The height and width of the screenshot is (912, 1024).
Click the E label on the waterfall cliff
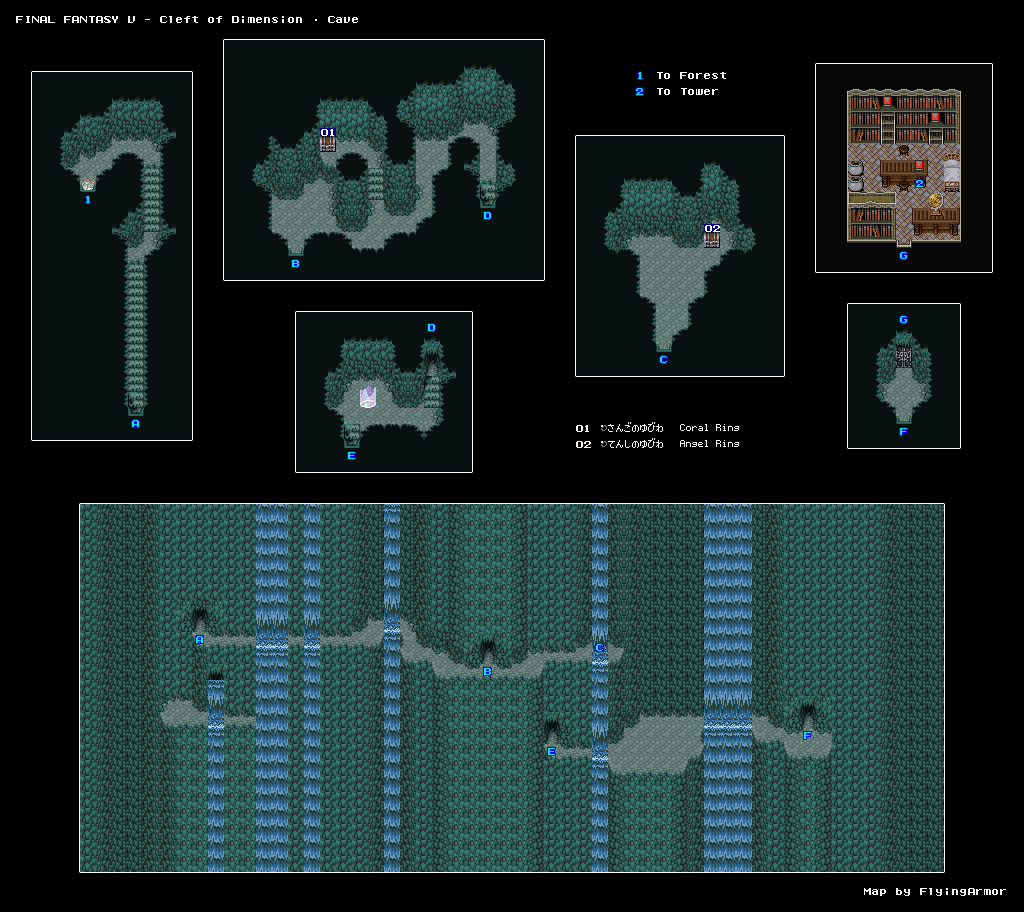(x=551, y=751)
